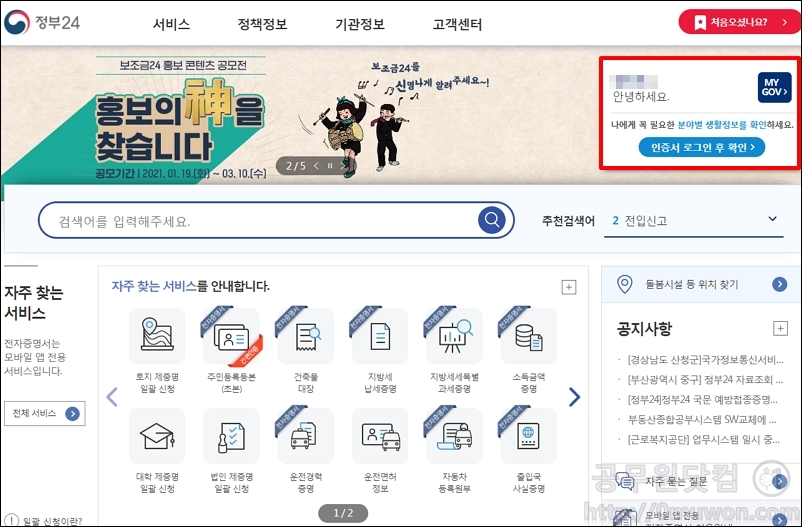Open the 주민등록등본(초본) service icon
Screen dimensions: 802x527
tap(231, 336)
